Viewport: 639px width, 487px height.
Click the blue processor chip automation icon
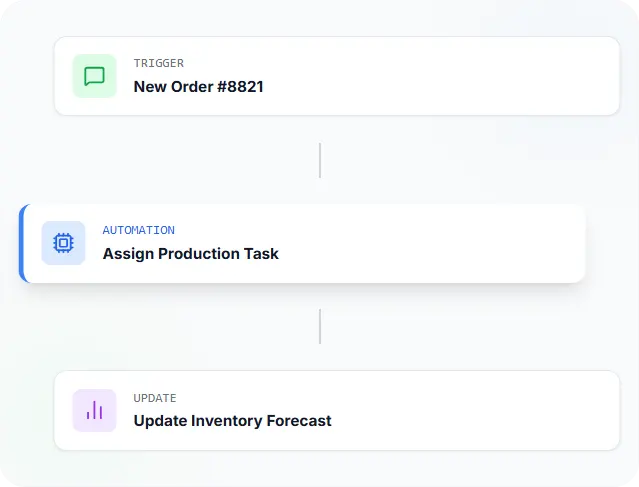63,243
